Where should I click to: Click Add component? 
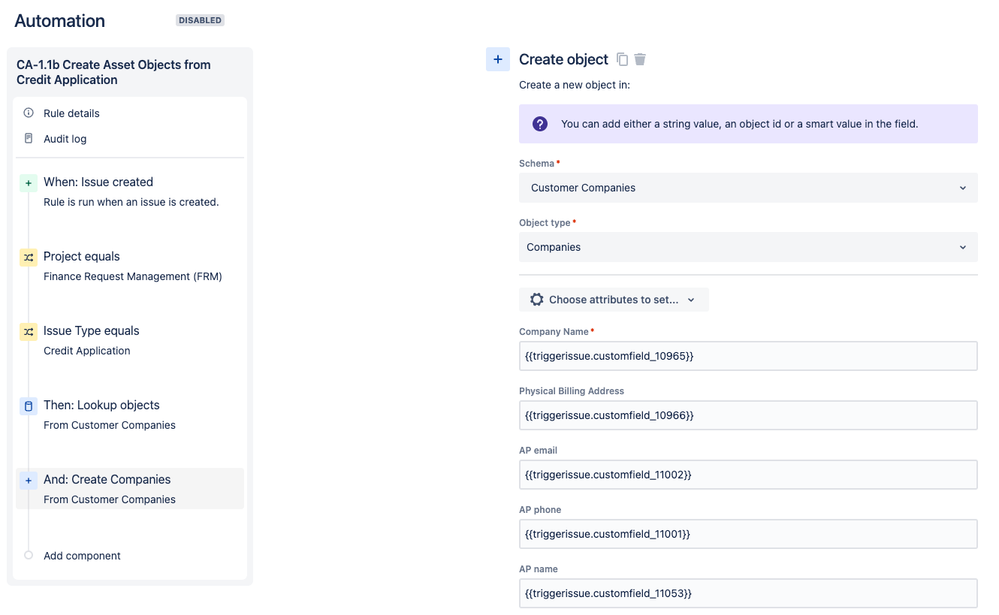tap(82, 556)
